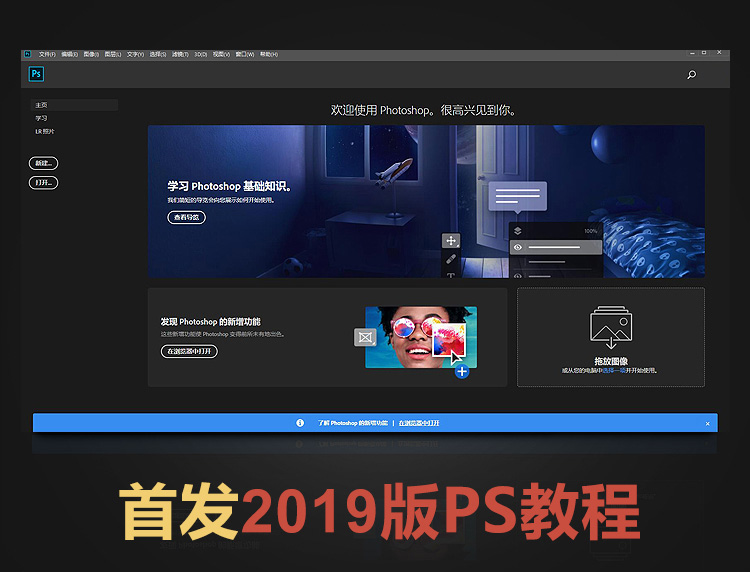Click the 打开... button
This screenshot has height=572, width=750.
[44, 183]
